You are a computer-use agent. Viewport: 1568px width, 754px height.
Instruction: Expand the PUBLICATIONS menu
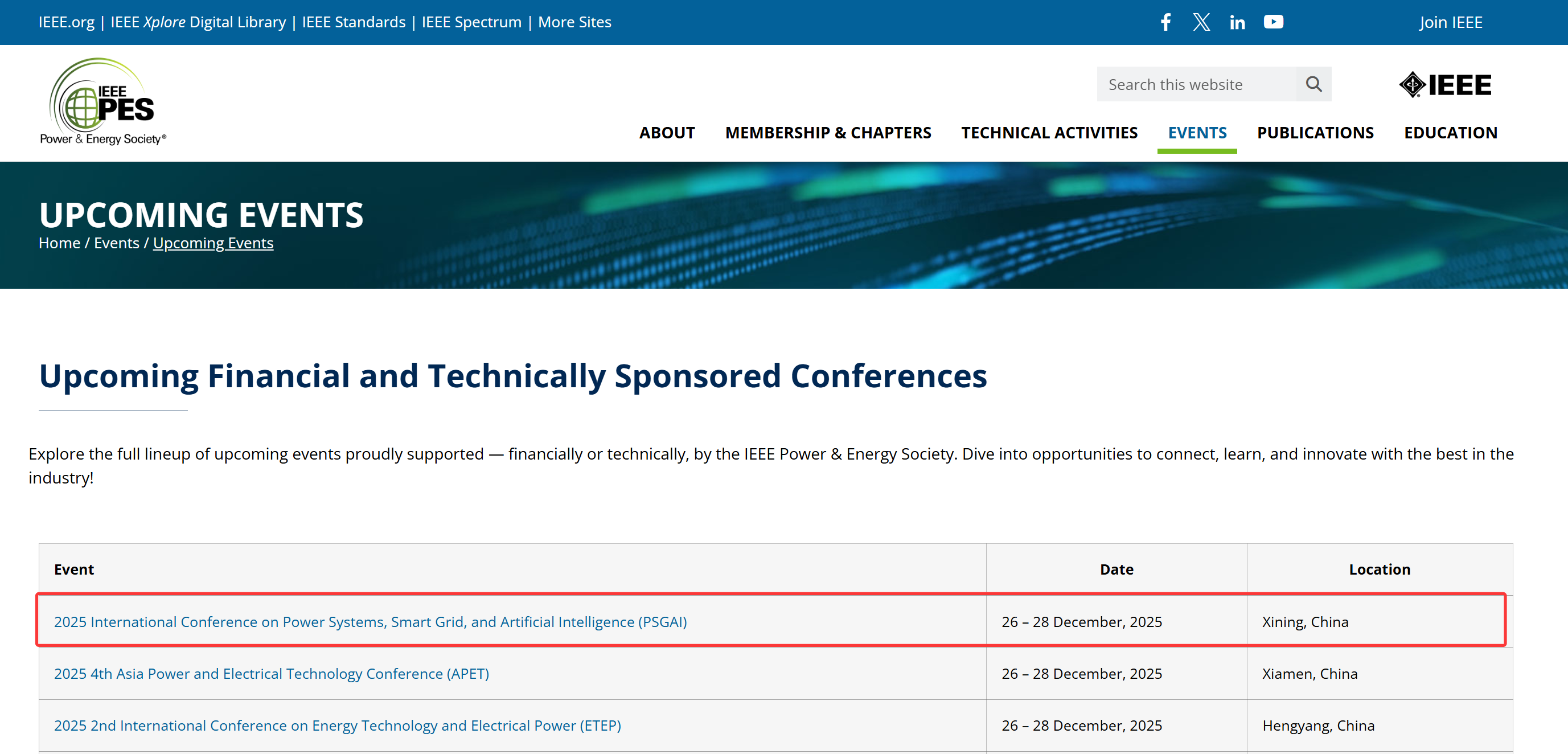(1315, 133)
